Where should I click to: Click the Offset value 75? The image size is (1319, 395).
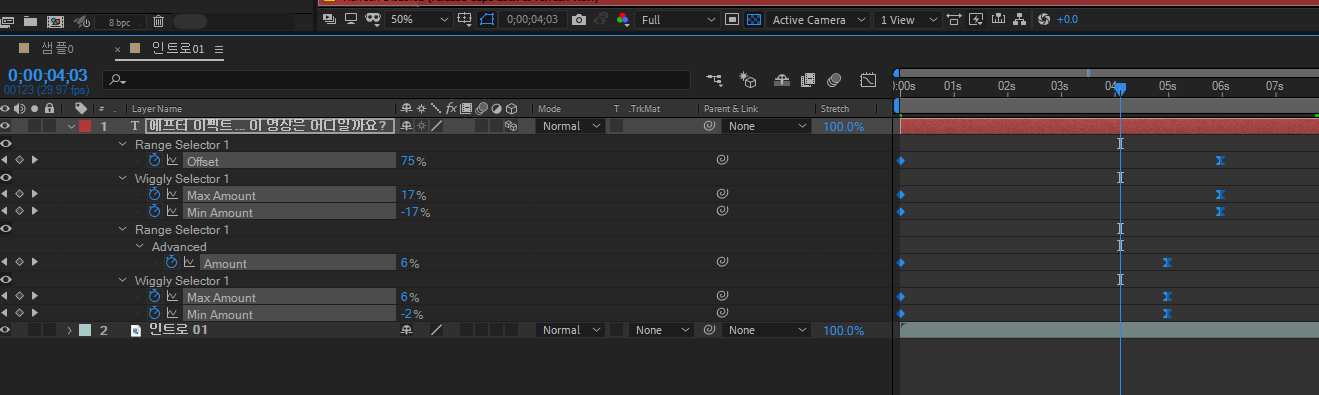[x=408, y=161]
